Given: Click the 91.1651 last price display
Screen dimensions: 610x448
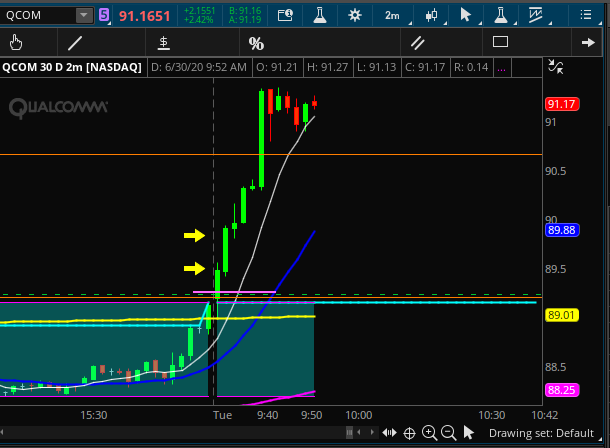Looking at the screenshot, I should 145,16.
